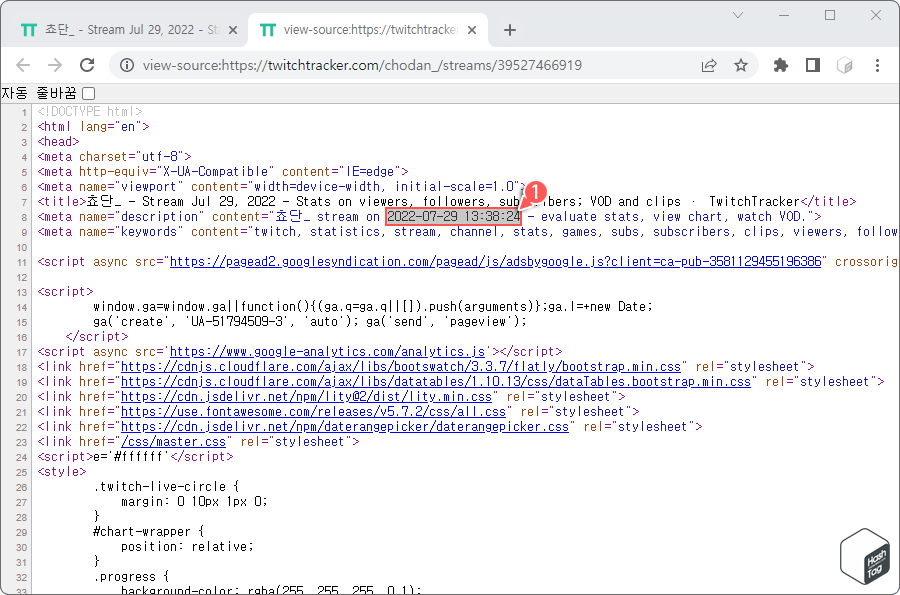Open the lity.min.css jsdelivr link

tap(307, 396)
